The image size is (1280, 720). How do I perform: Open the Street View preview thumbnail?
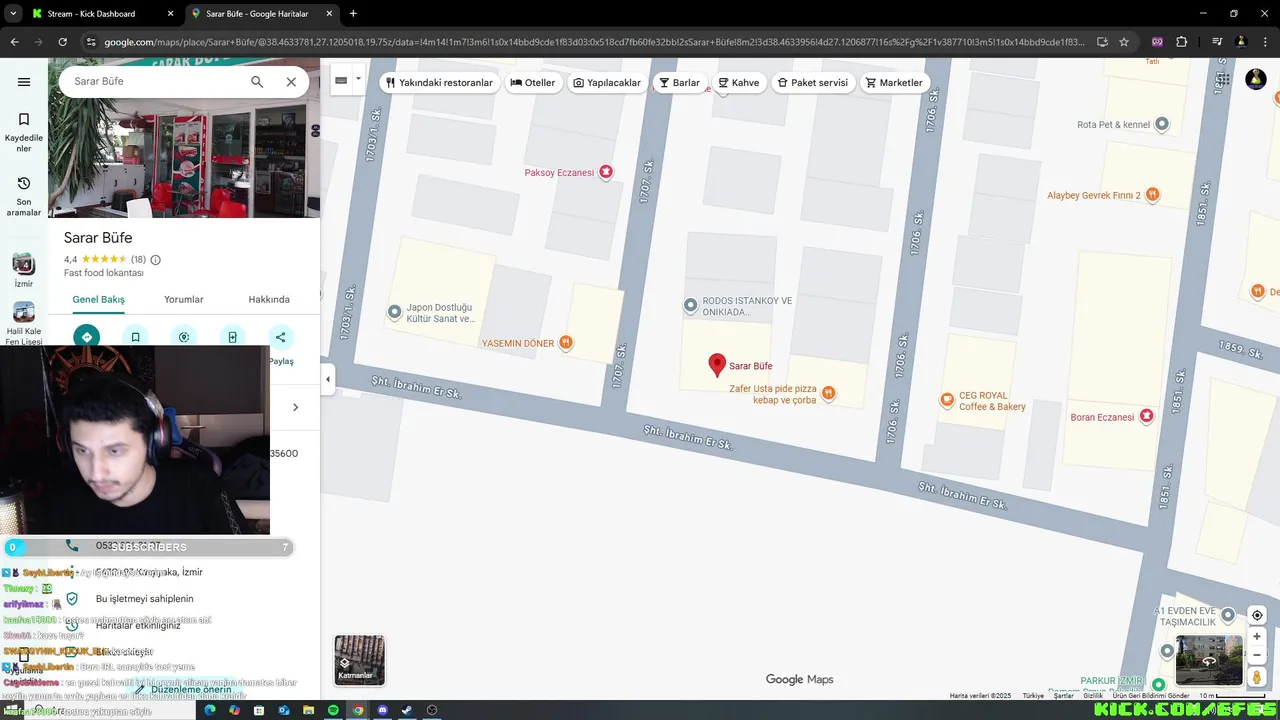point(1209,660)
